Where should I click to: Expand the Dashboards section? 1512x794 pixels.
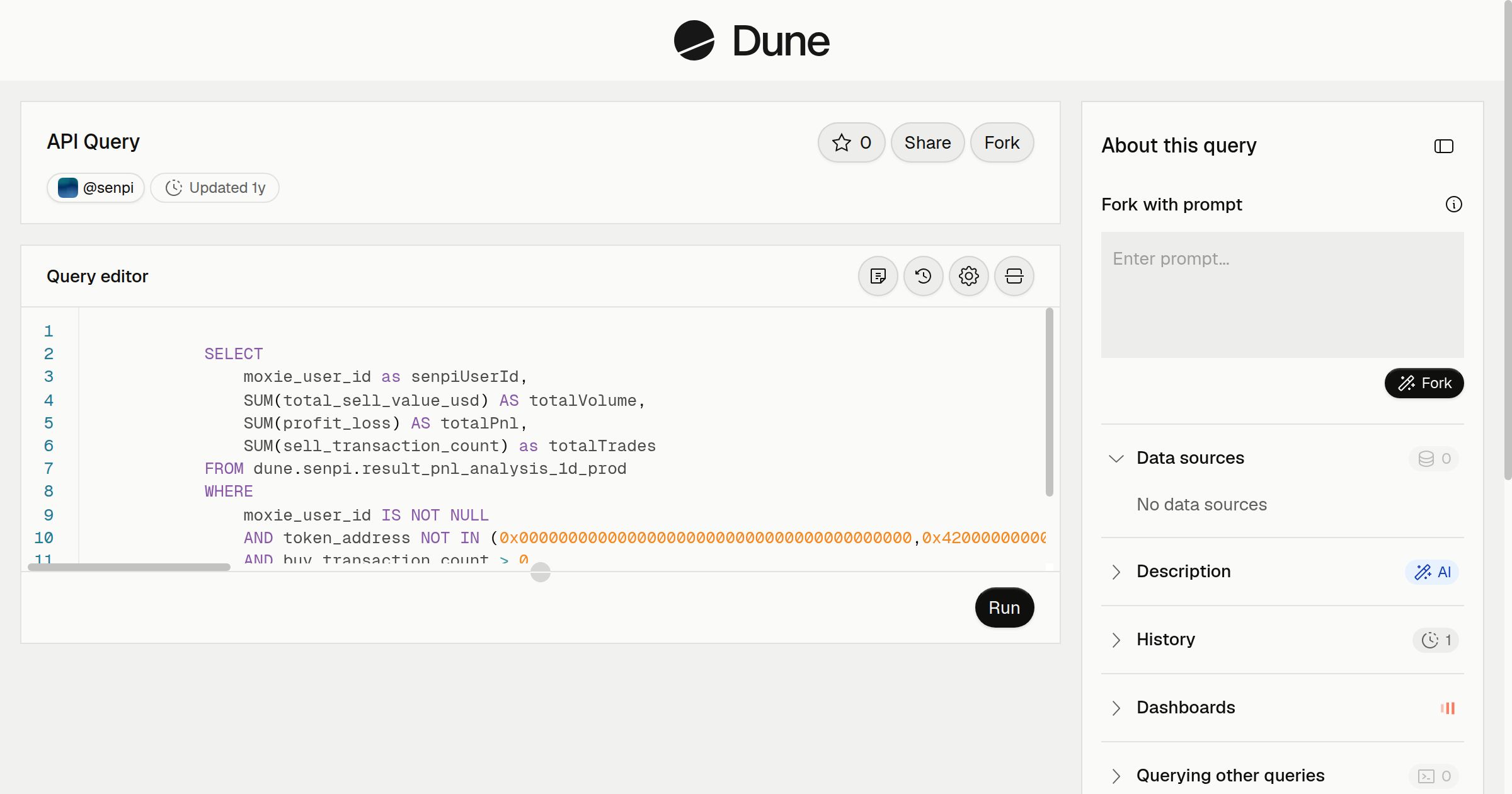pyautogui.click(x=1116, y=708)
